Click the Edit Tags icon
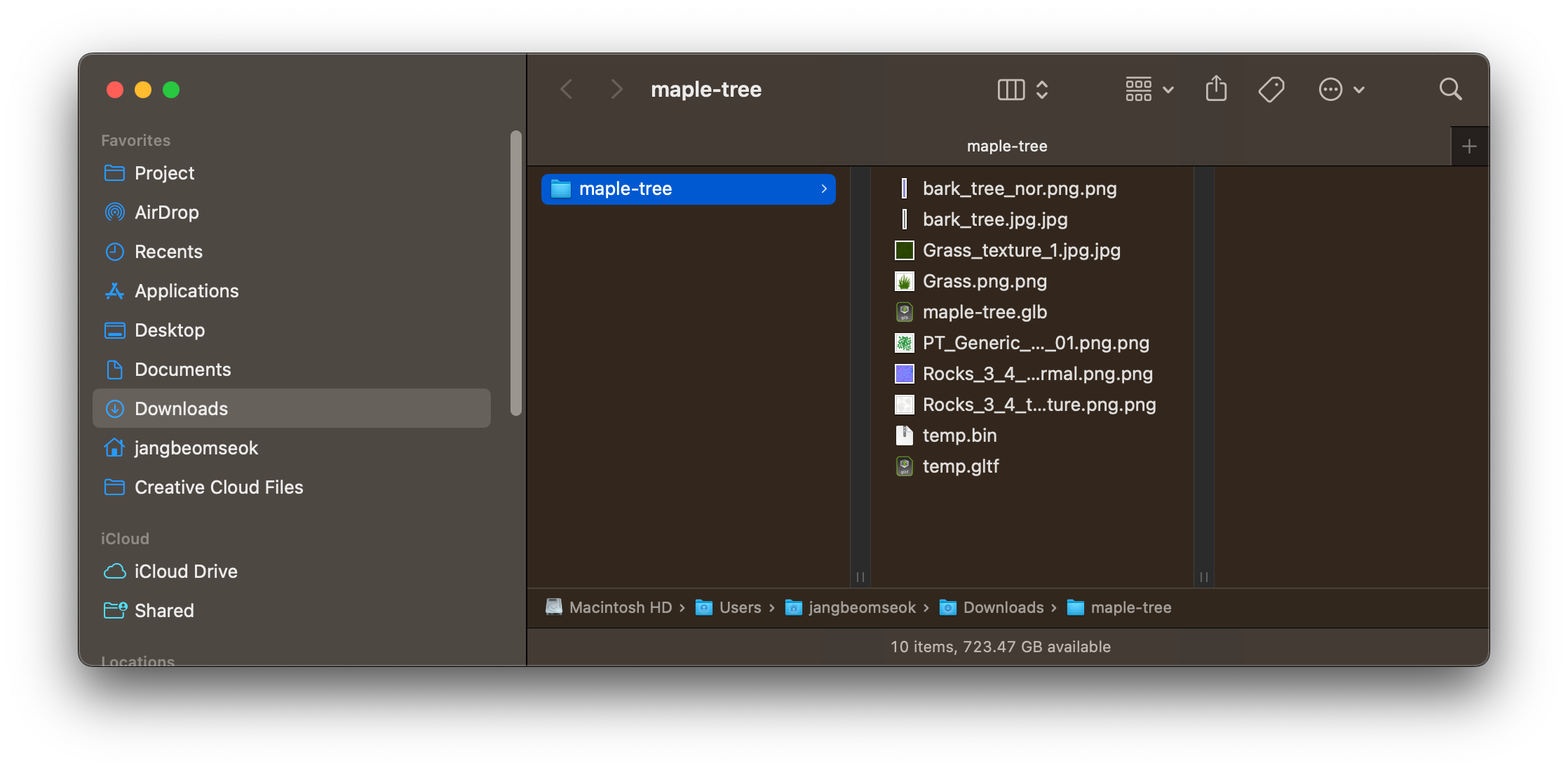Viewport: 1568px width, 770px height. [1271, 89]
